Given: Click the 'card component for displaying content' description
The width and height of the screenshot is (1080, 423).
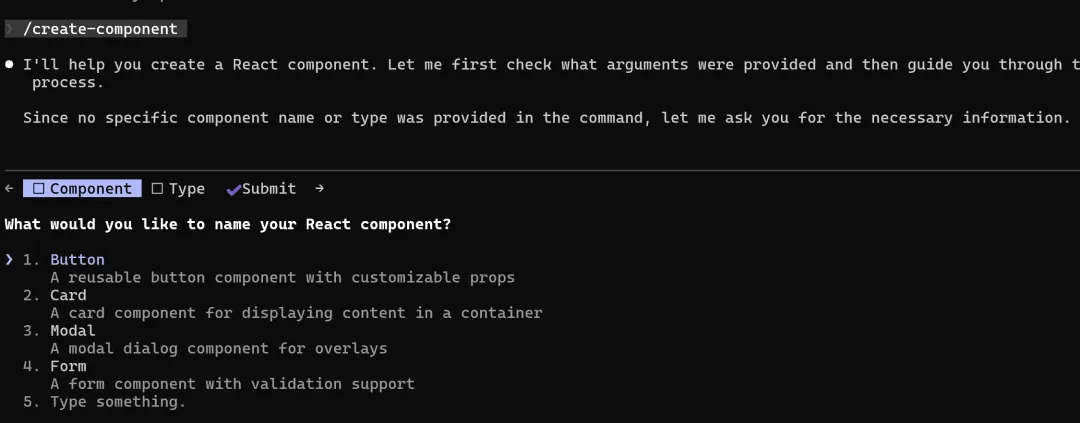Looking at the screenshot, I should pyautogui.click(x=296, y=313).
